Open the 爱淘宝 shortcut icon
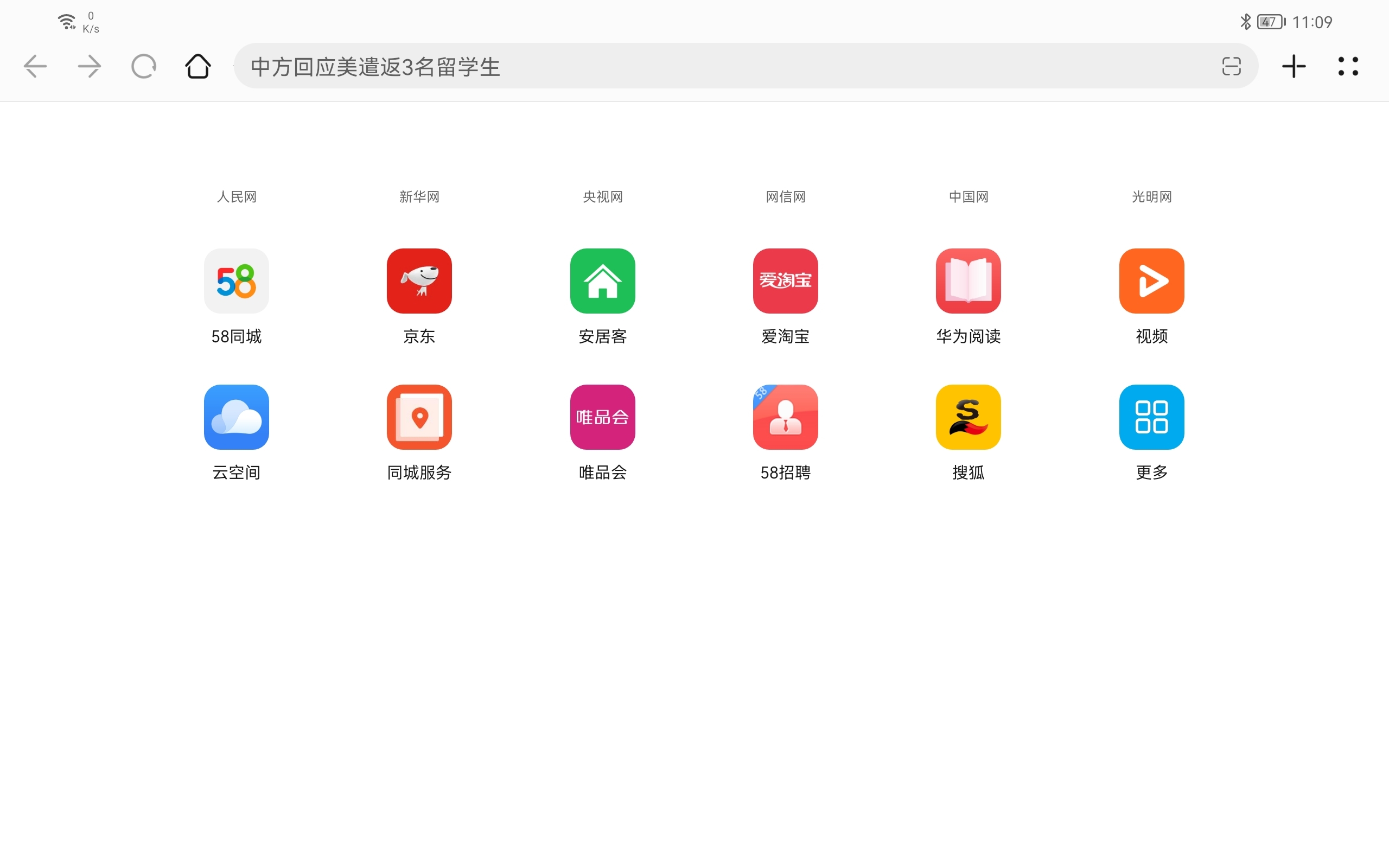 786,280
